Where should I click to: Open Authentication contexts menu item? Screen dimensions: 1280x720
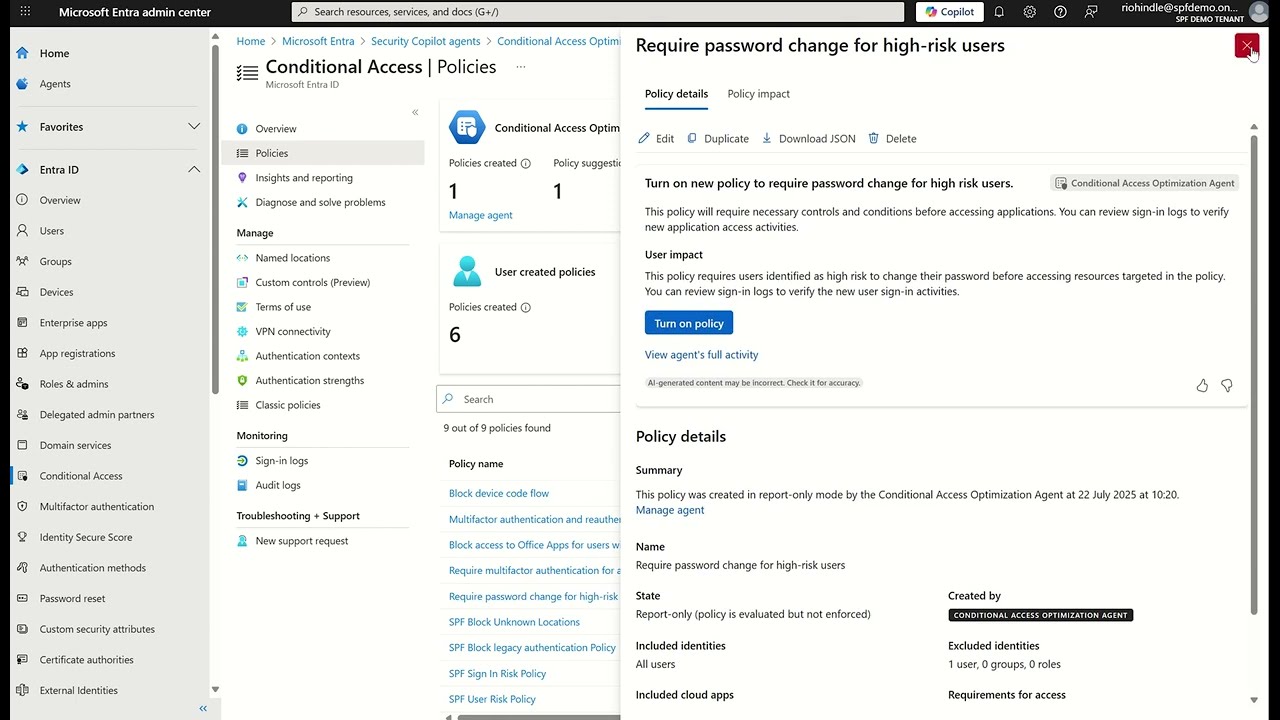tap(307, 356)
